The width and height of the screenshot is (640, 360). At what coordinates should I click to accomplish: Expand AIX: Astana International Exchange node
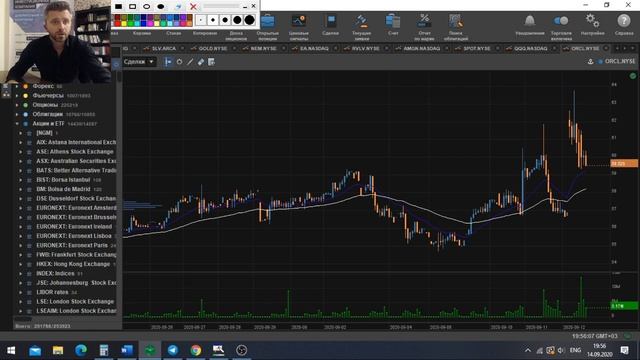[20, 142]
